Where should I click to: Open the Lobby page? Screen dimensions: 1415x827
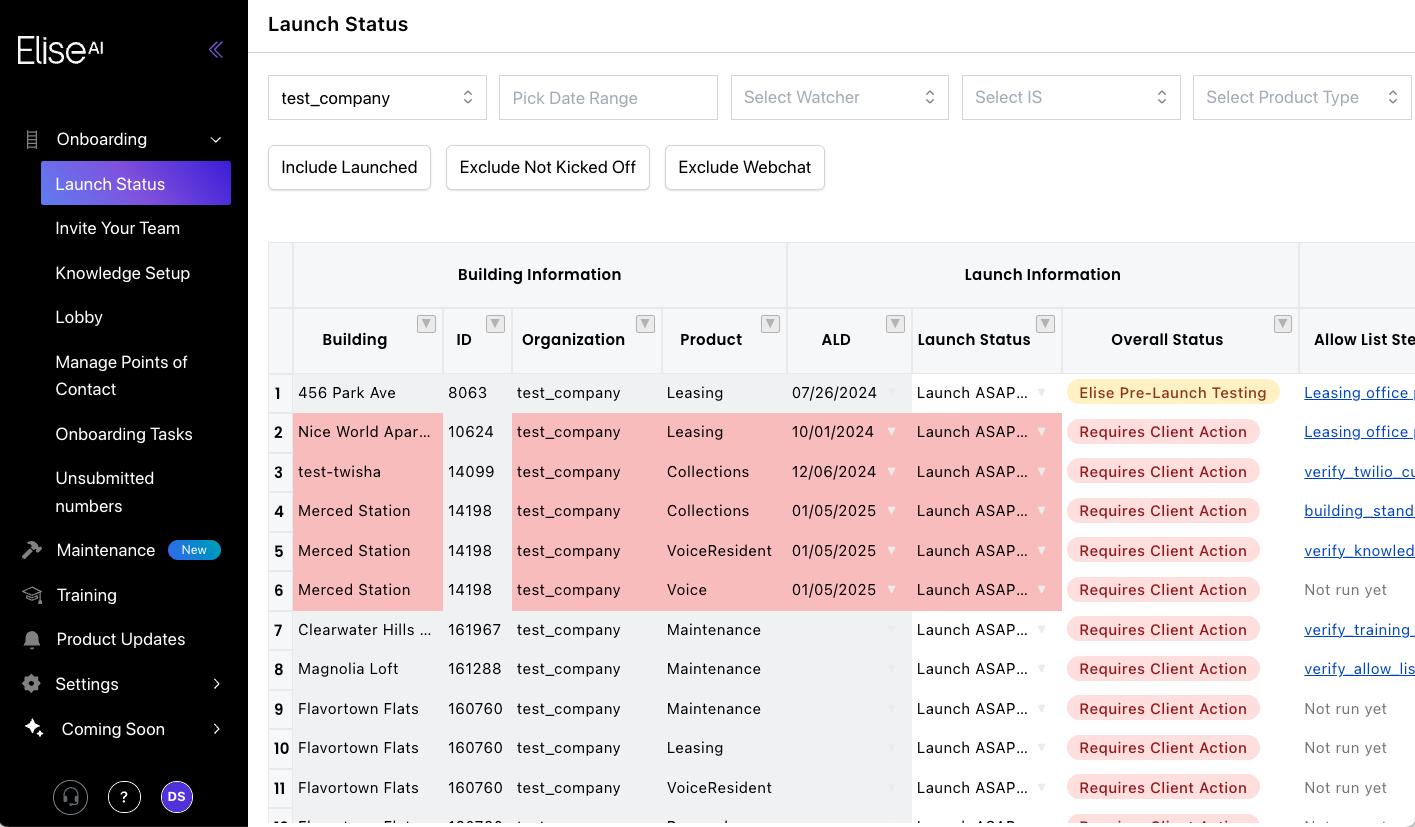(x=79, y=317)
